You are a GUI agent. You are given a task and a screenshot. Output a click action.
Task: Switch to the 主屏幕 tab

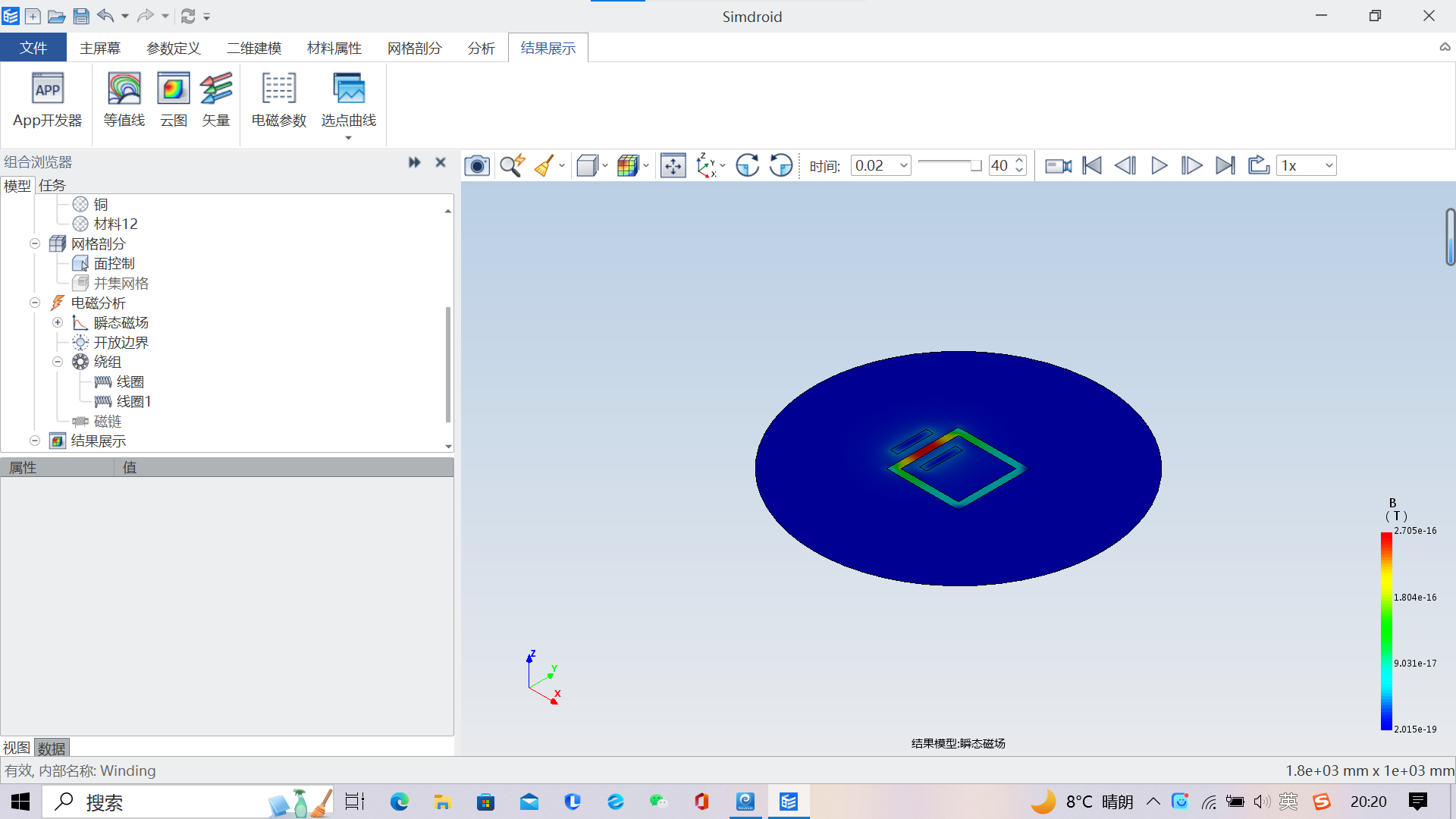100,48
